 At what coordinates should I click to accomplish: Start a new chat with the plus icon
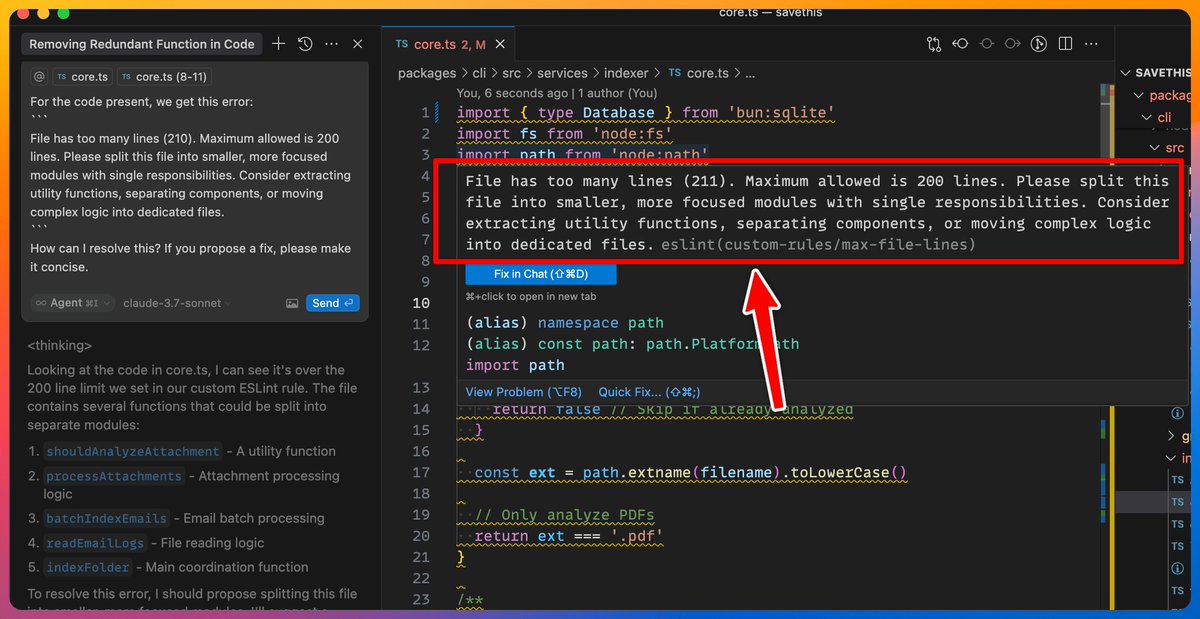[279, 44]
